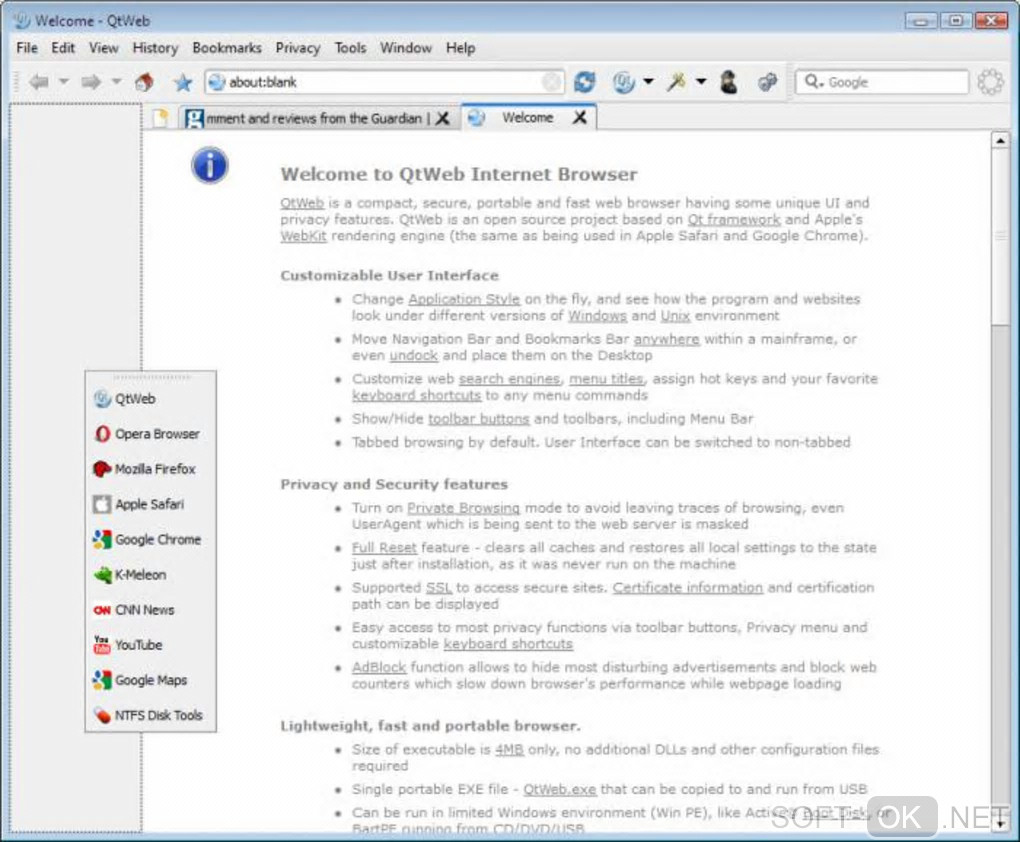
Task: Open the Help menu
Action: coord(461,48)
